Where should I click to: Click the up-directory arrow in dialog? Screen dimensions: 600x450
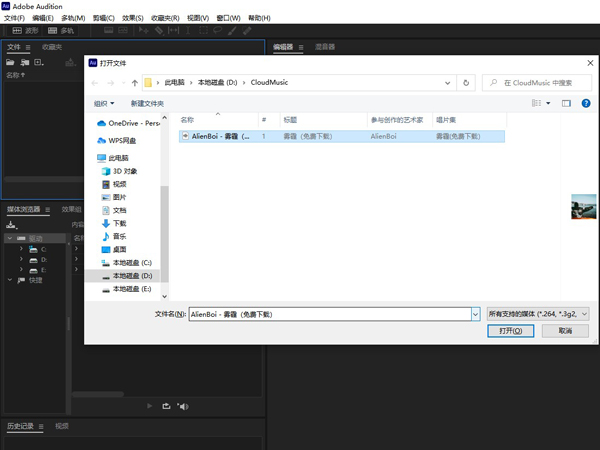[135, 83]
